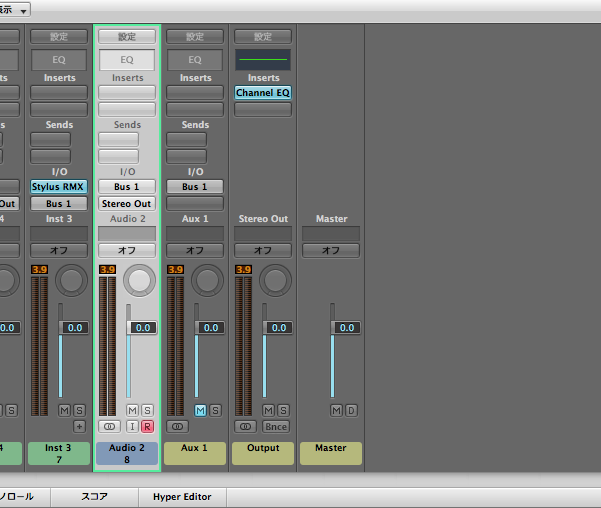This screenshot has height=508, width=601.
Task: Toggle Dim button on Master strip
Action: coord(351,411)
